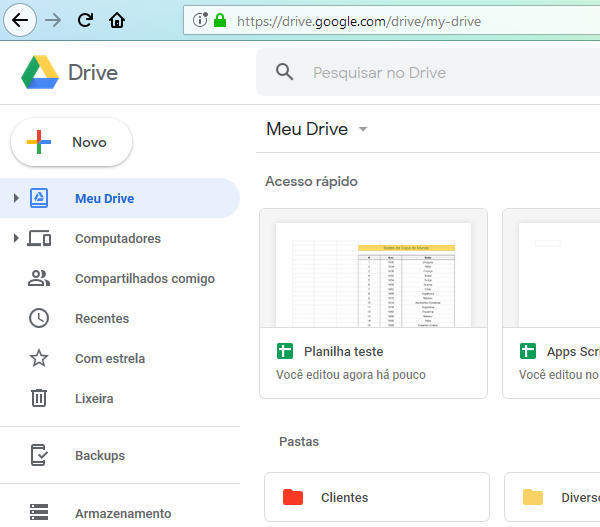Click the magnifier search icon

click(284, 72)
